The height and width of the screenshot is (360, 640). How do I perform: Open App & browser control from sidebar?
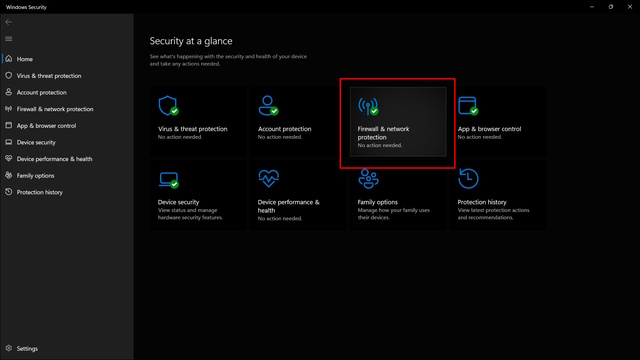pyautogui.click(x=47, y=126)
